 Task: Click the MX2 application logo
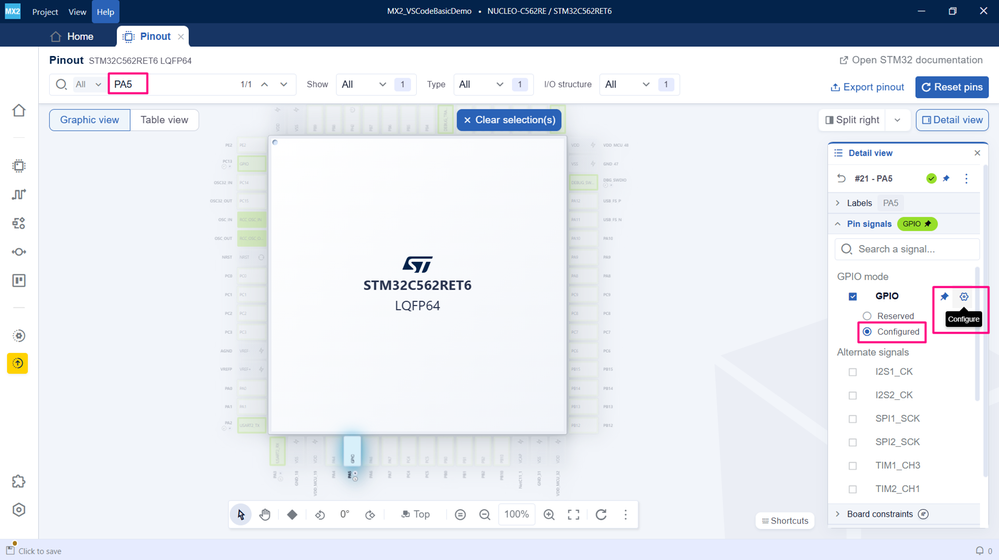click(13, 11)
